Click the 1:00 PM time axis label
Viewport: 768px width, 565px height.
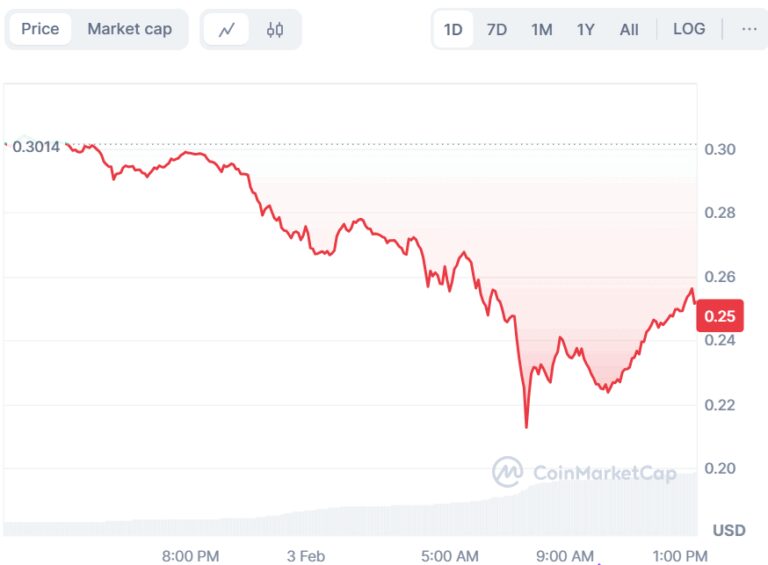(683, 556)
